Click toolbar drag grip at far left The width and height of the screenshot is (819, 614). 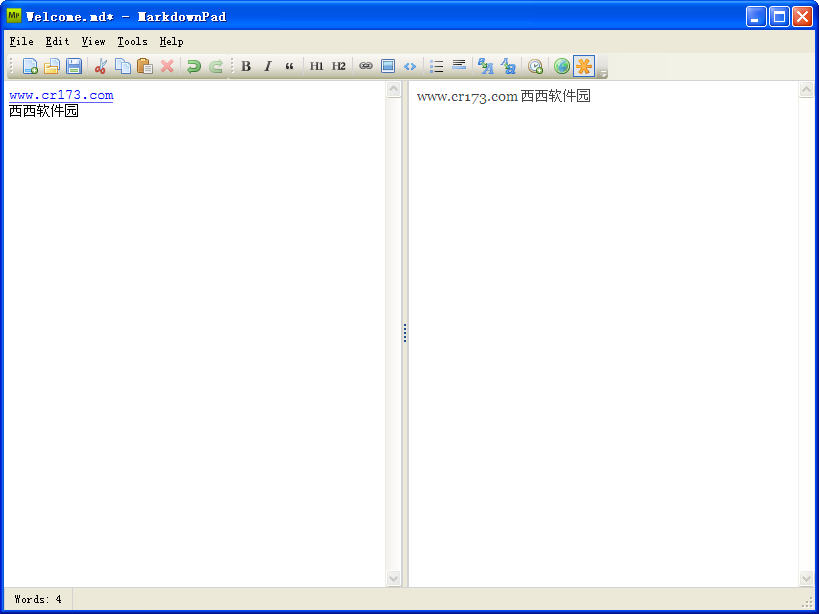(x=11, y=66)
